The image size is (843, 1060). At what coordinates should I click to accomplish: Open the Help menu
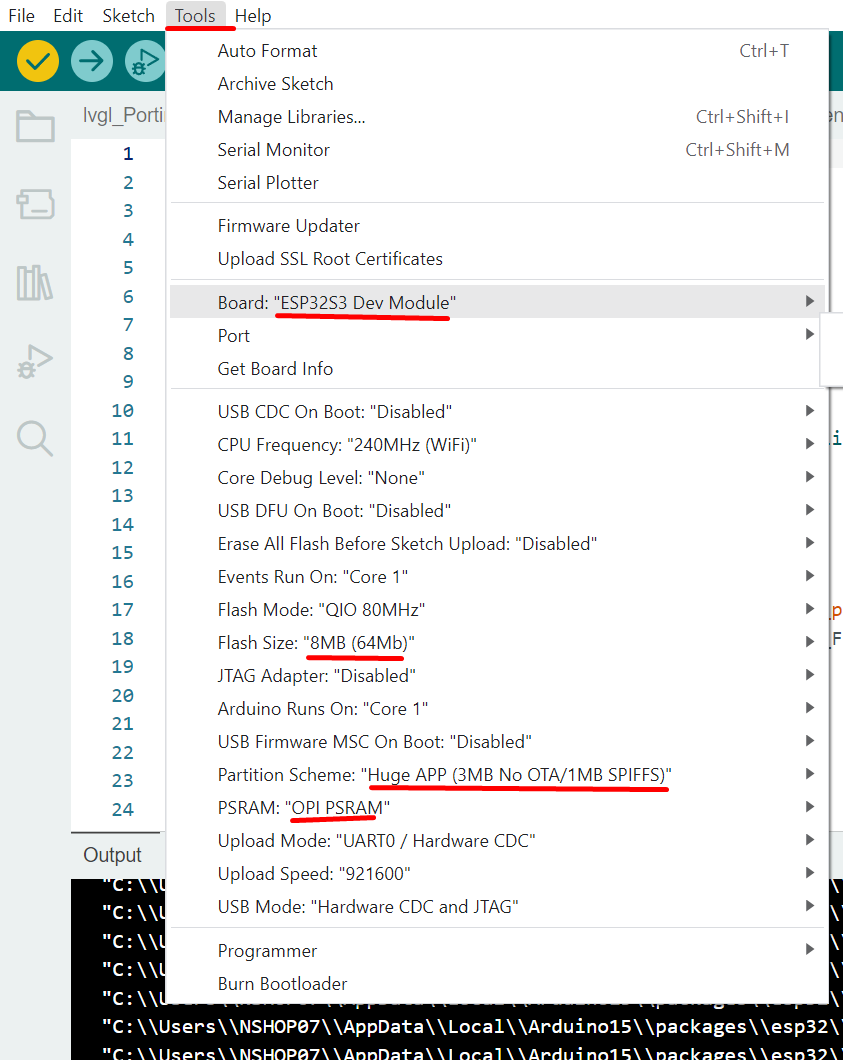[253, 16]
